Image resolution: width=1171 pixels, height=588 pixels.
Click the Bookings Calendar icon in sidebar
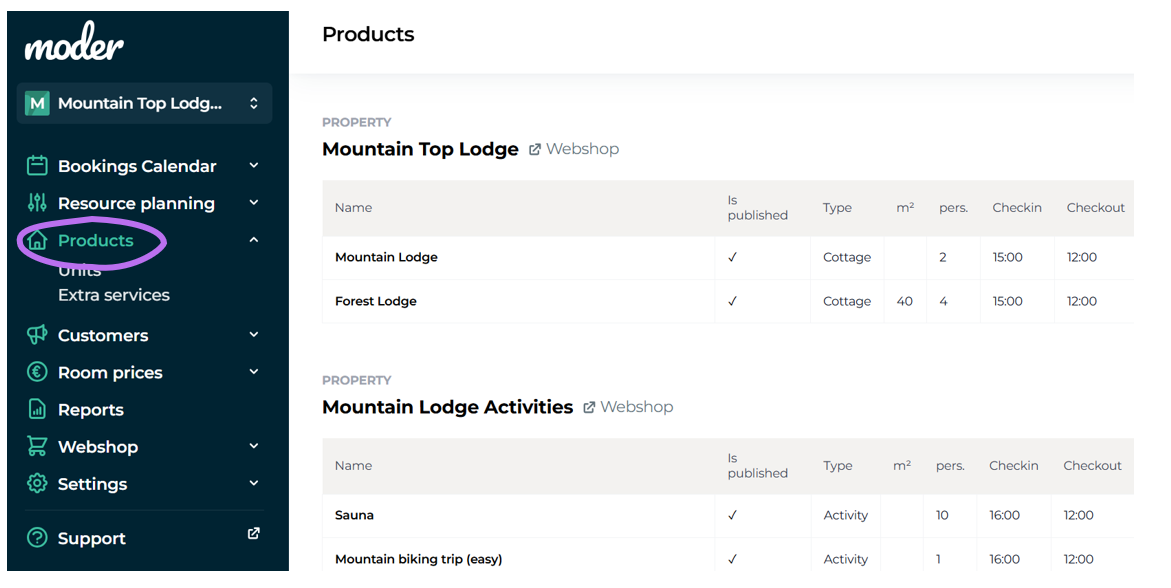[x=37, y=166]
